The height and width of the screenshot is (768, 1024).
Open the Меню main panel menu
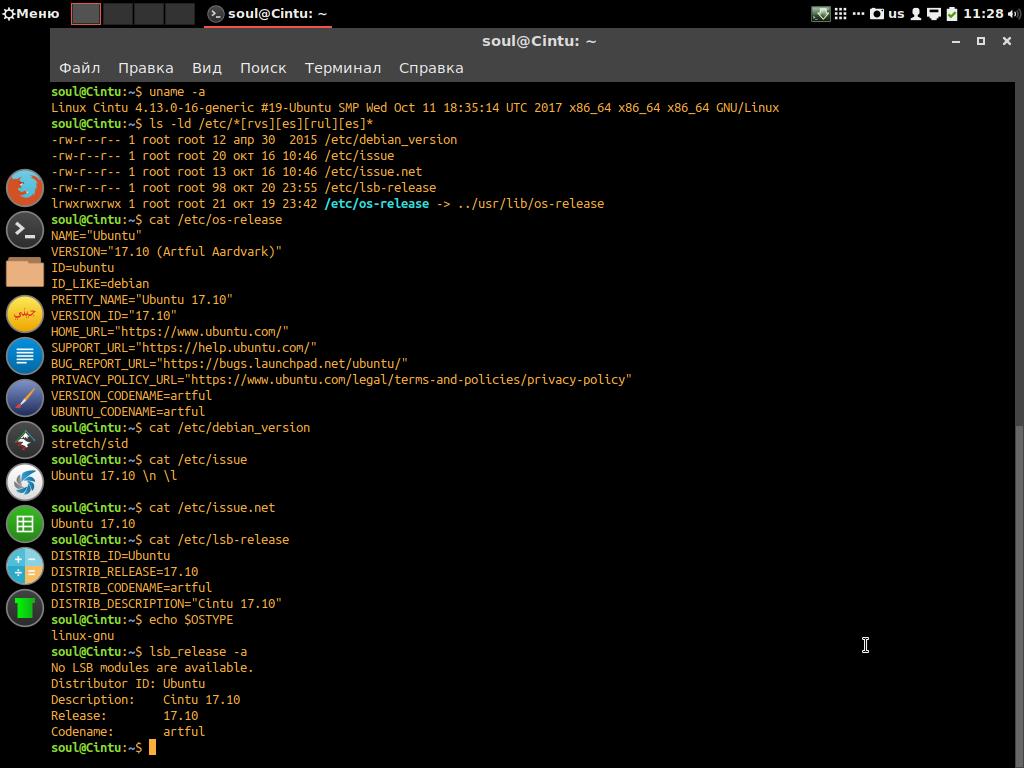coord(31,14)
